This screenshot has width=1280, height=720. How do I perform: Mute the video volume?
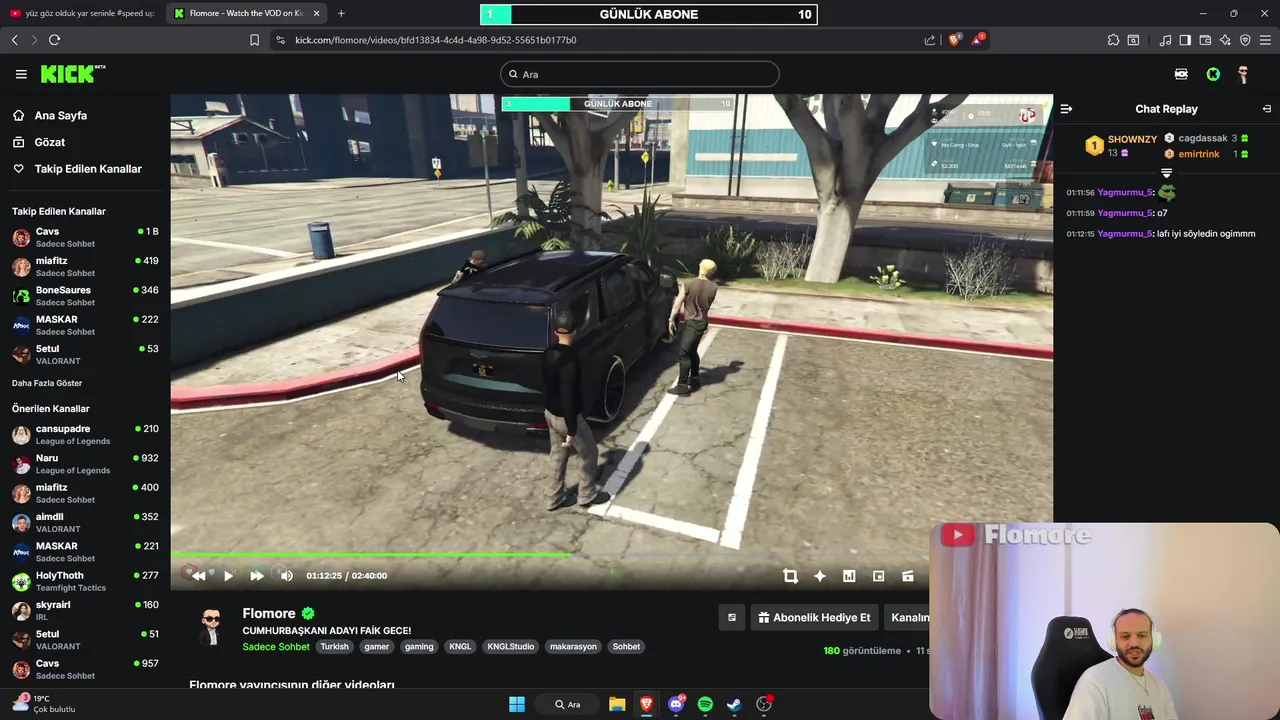click(x=287, y=575)
